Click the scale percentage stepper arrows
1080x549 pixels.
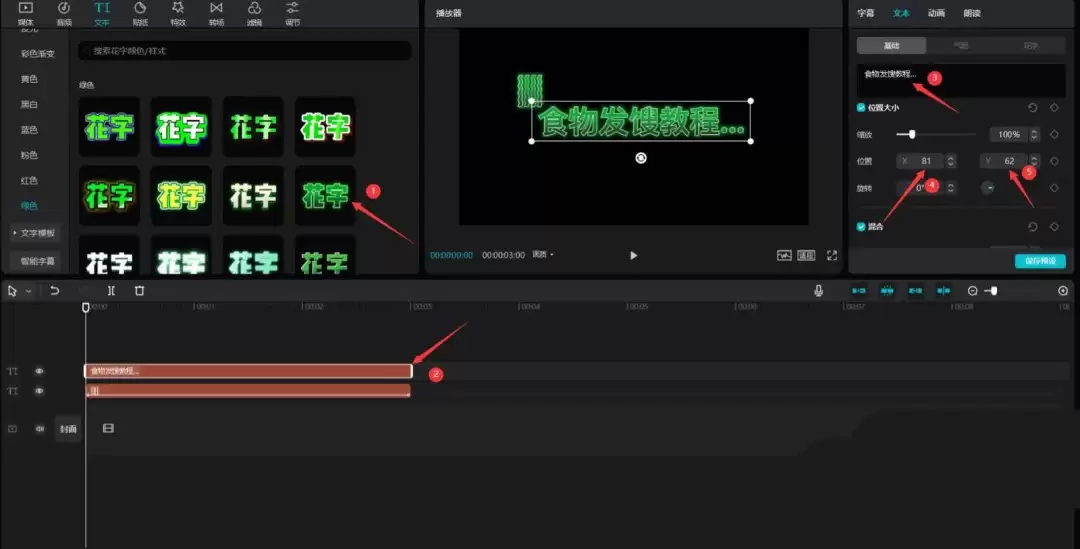pyautogui.click(x=1034, y=134)
